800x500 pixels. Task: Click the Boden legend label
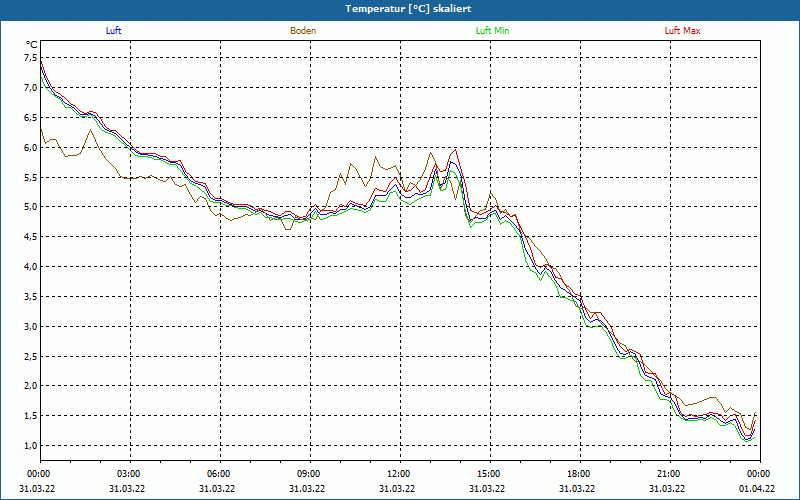(303, 31)
